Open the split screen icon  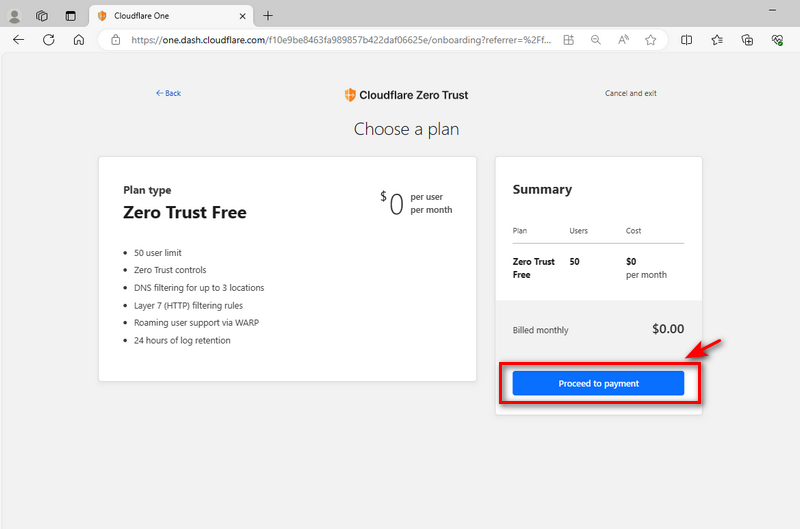coord(687,40)
